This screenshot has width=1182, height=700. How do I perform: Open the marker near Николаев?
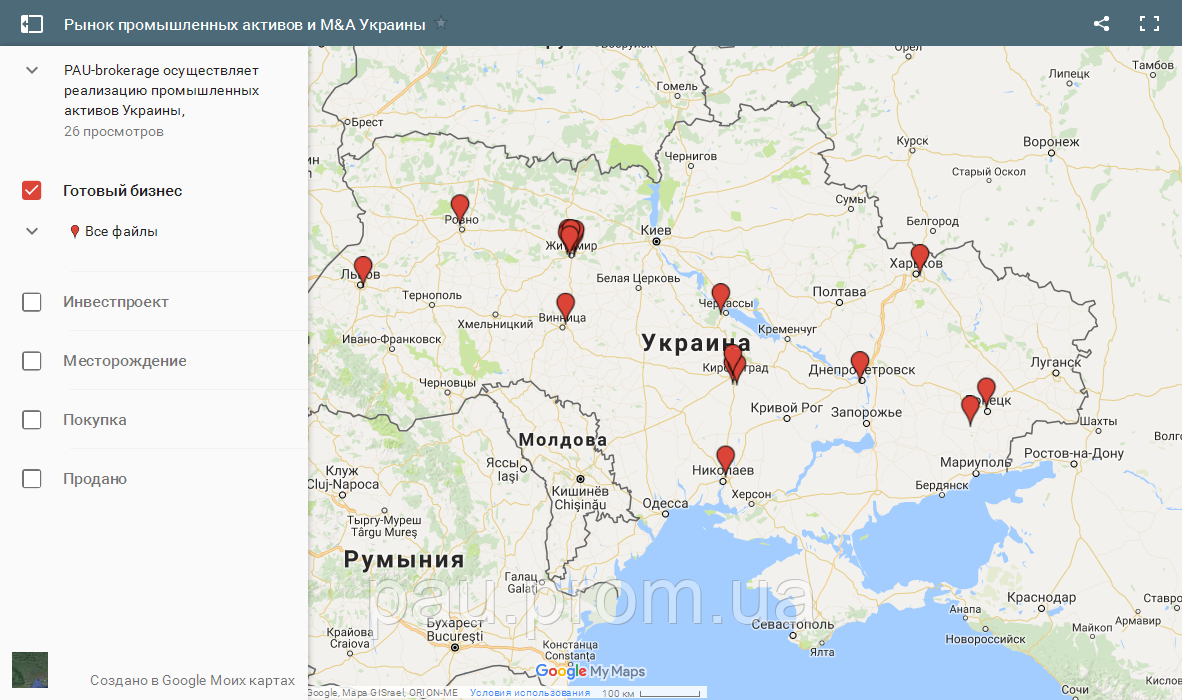pyautogui.click(x=726, y=456)
